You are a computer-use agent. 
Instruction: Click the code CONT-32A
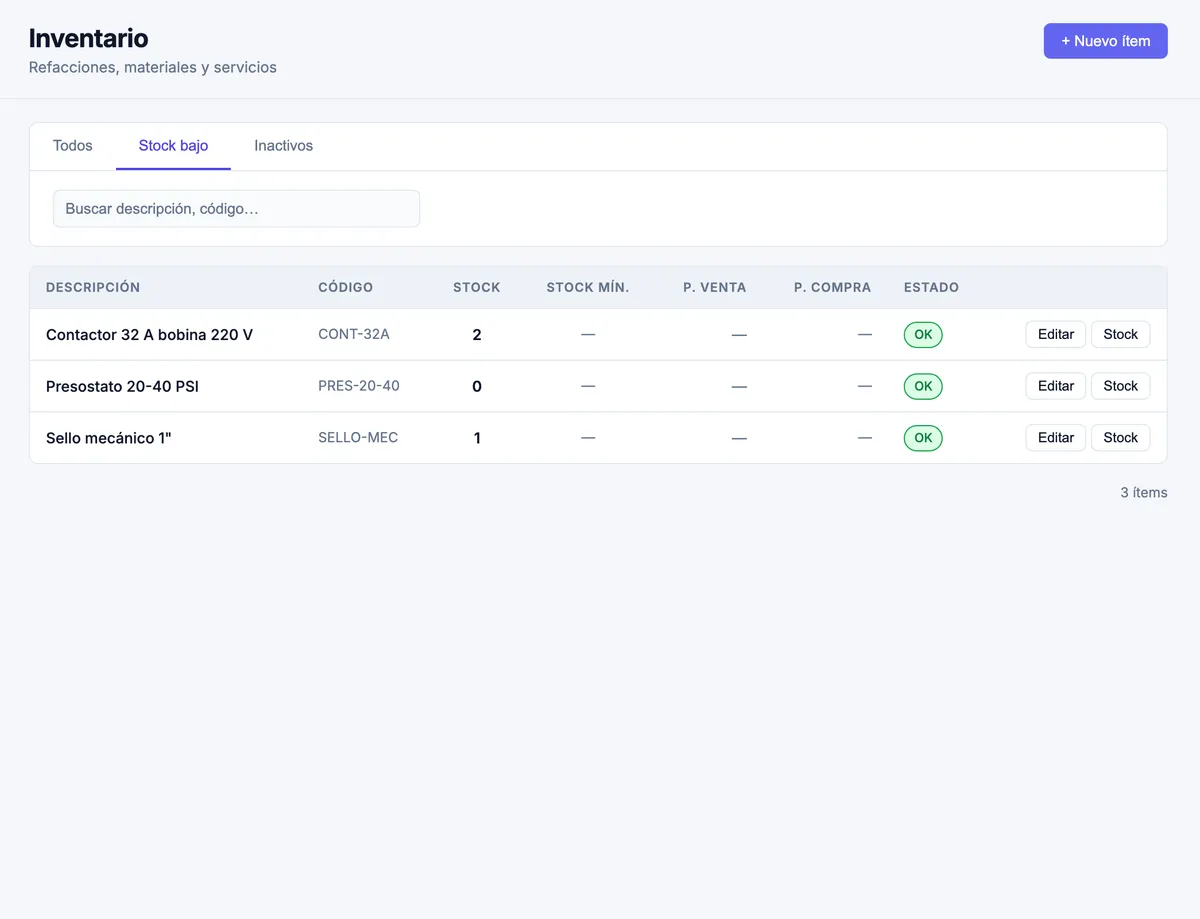click(354, 334)
